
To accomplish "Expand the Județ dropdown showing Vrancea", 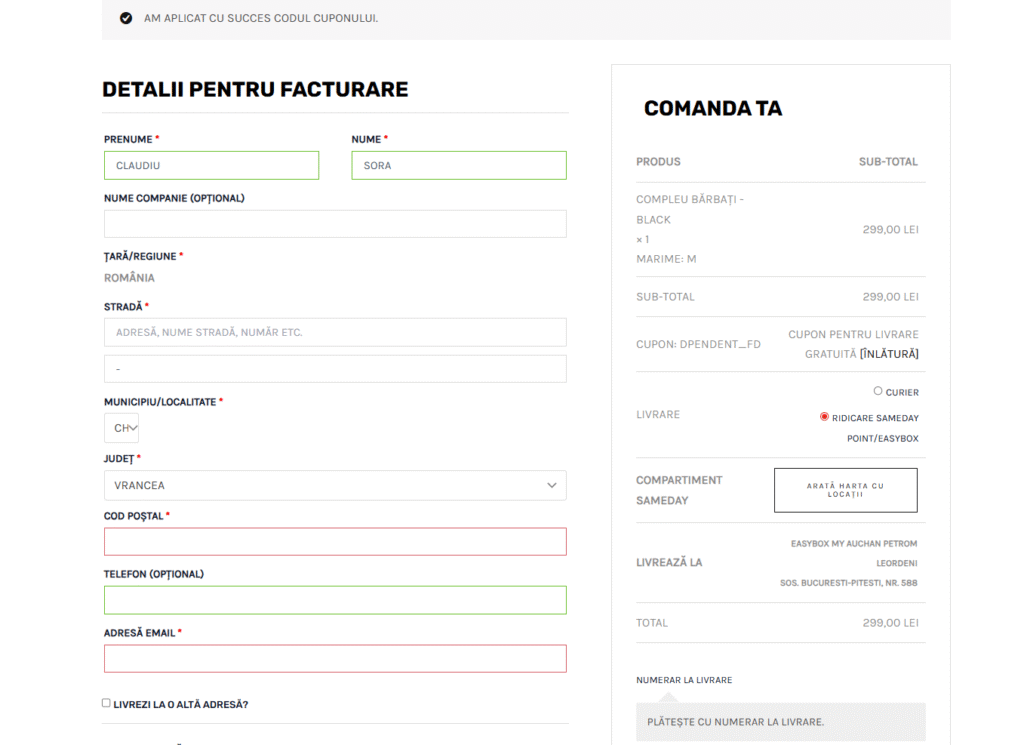I will 334,485.
